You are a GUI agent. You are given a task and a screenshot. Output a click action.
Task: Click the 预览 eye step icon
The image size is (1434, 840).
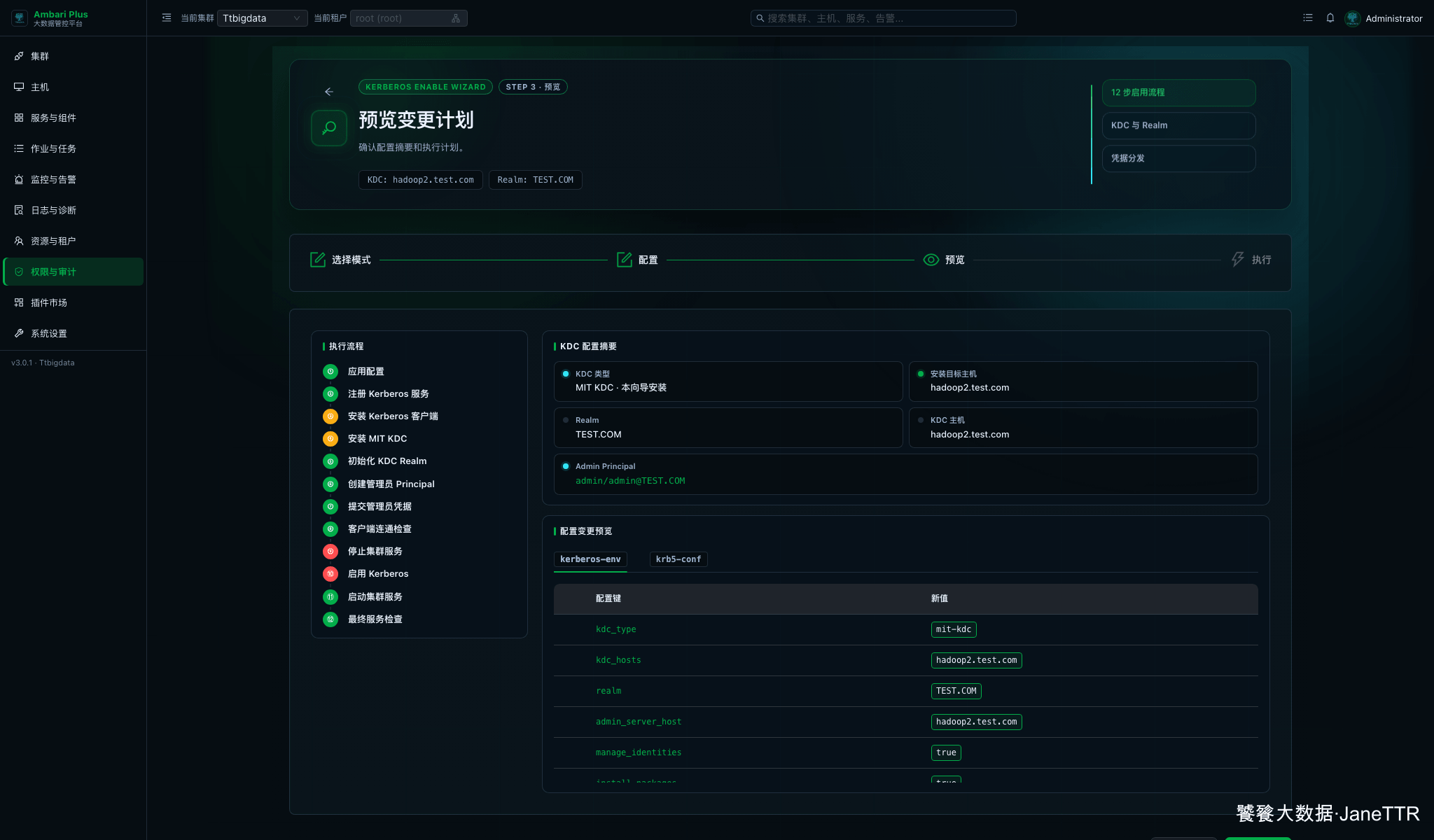pos(931,260)
